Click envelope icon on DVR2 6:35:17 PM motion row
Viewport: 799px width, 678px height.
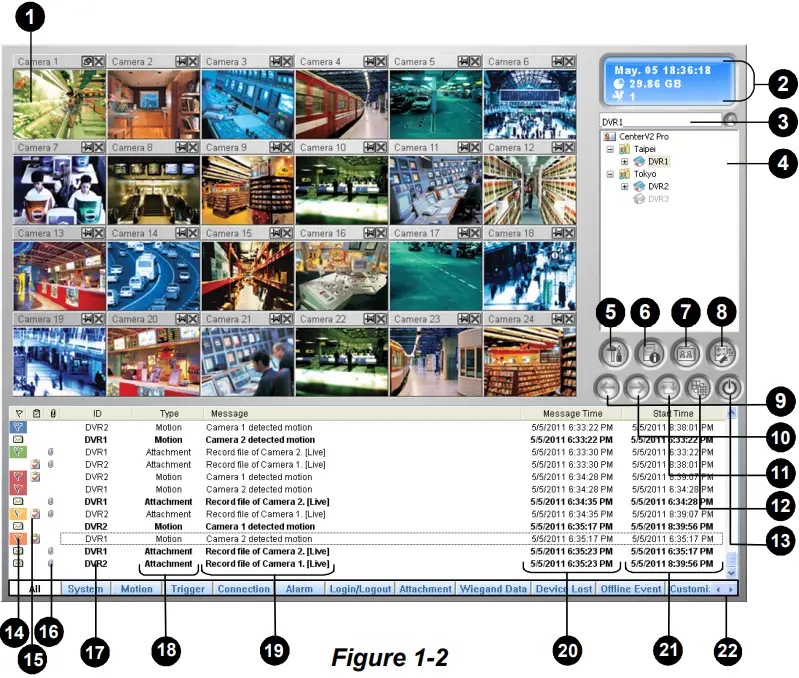pyautogui.click(x=18, y=526)
